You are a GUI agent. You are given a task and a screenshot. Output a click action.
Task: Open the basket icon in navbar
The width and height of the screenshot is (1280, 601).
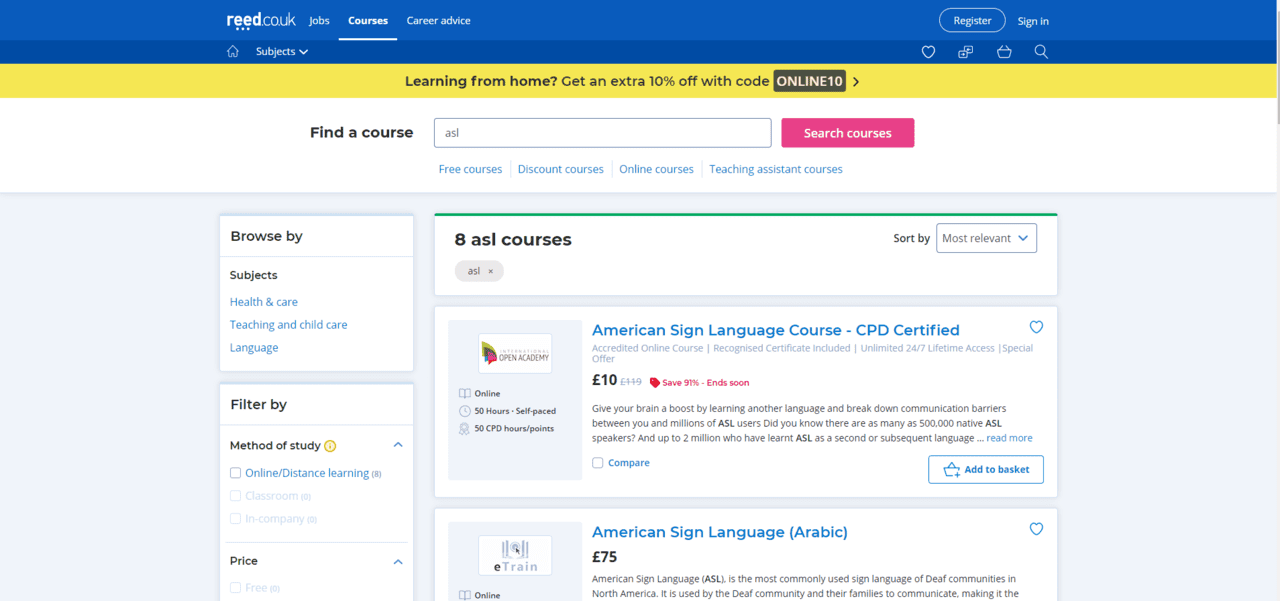point(1004,52)
